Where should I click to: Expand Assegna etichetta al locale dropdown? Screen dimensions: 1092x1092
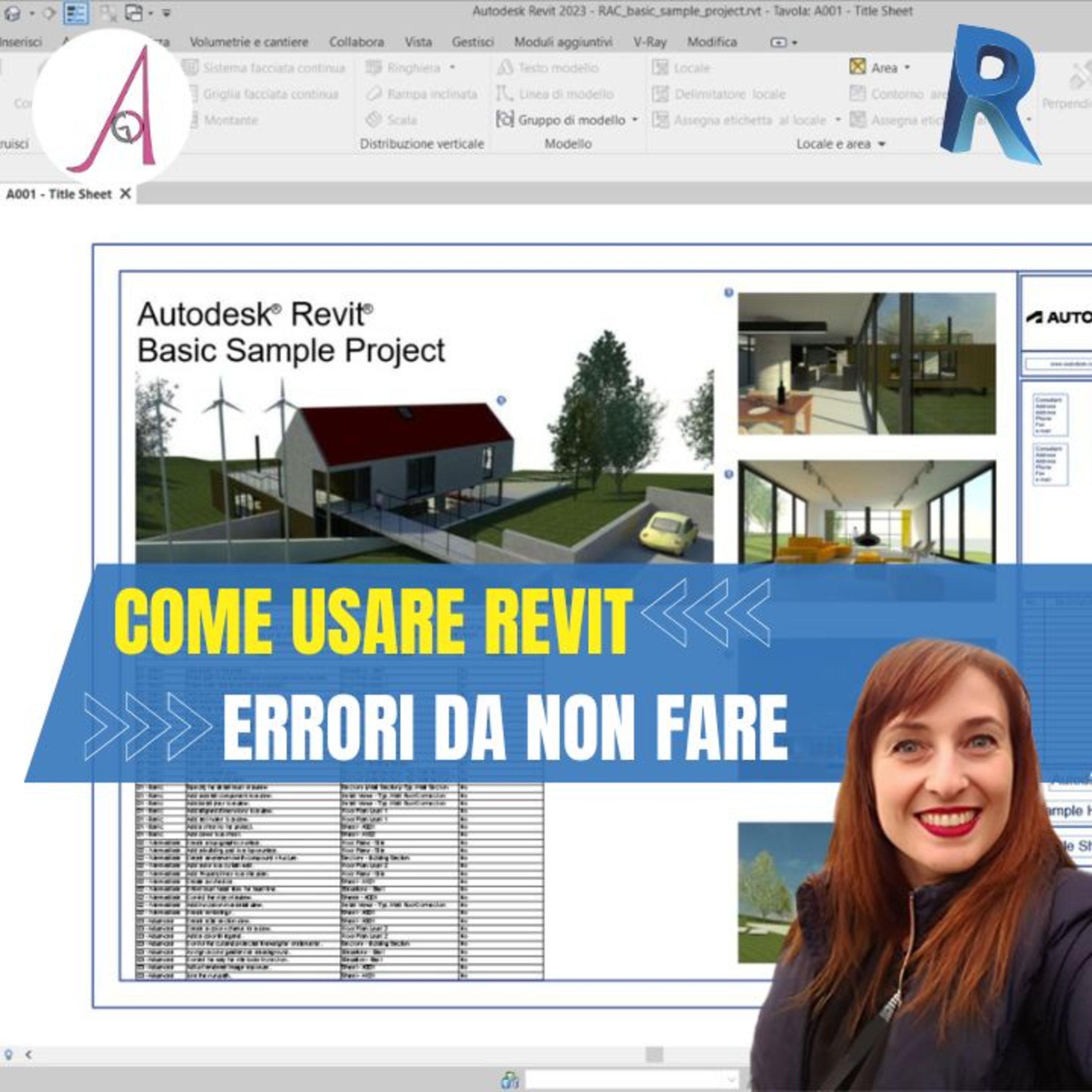pyautogui.click(x=838, y=119)
